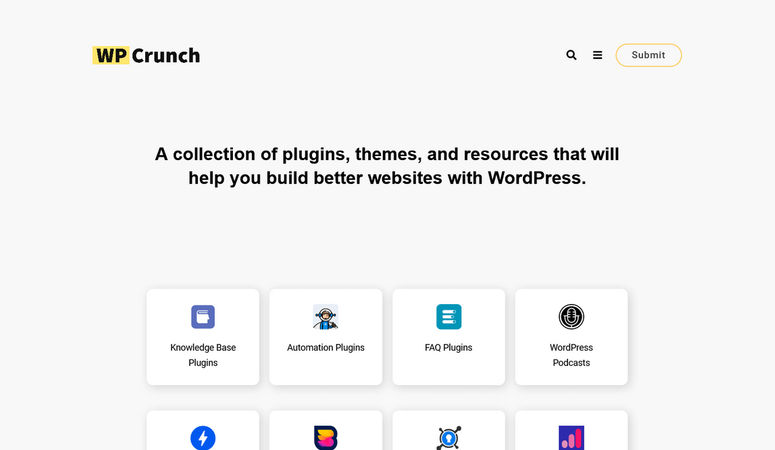
Task: Click the colorful B logo icon
Action: pos(326,438)
